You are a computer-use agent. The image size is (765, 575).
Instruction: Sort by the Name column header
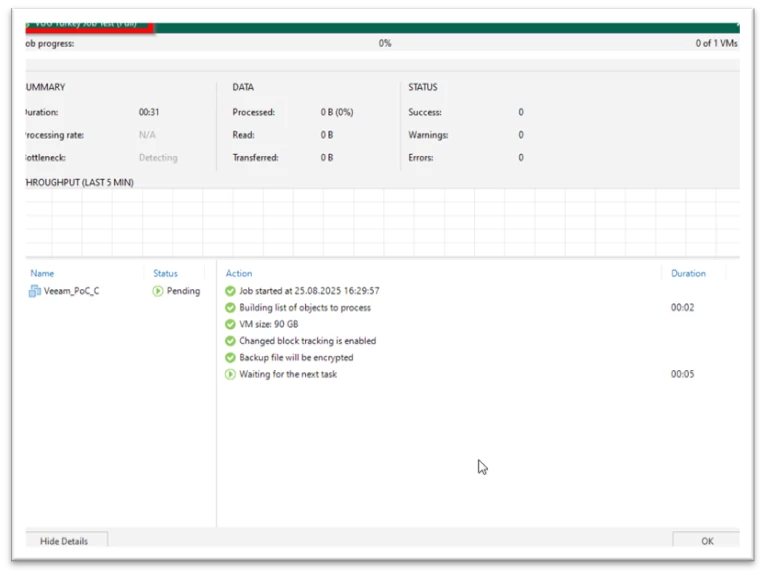pyautogui.click(x=42, y=273)
